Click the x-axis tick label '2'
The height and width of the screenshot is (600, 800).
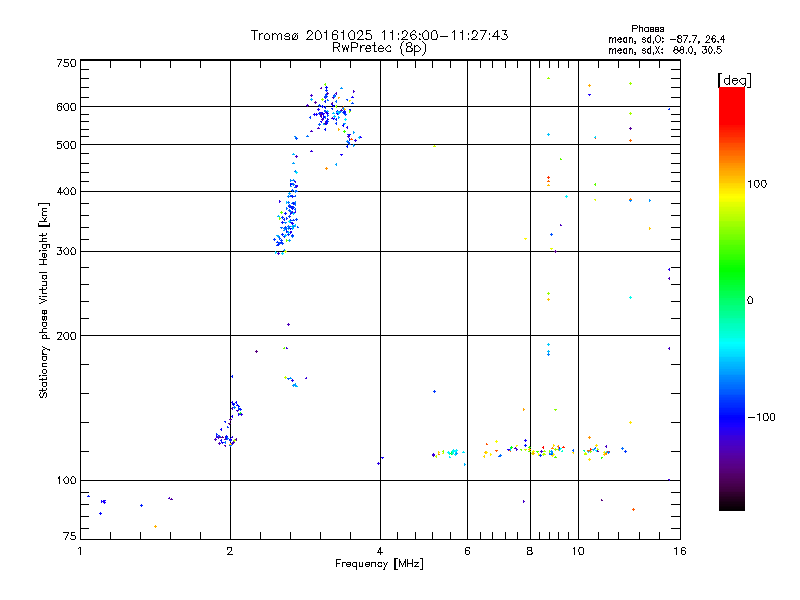click(230, 551)
